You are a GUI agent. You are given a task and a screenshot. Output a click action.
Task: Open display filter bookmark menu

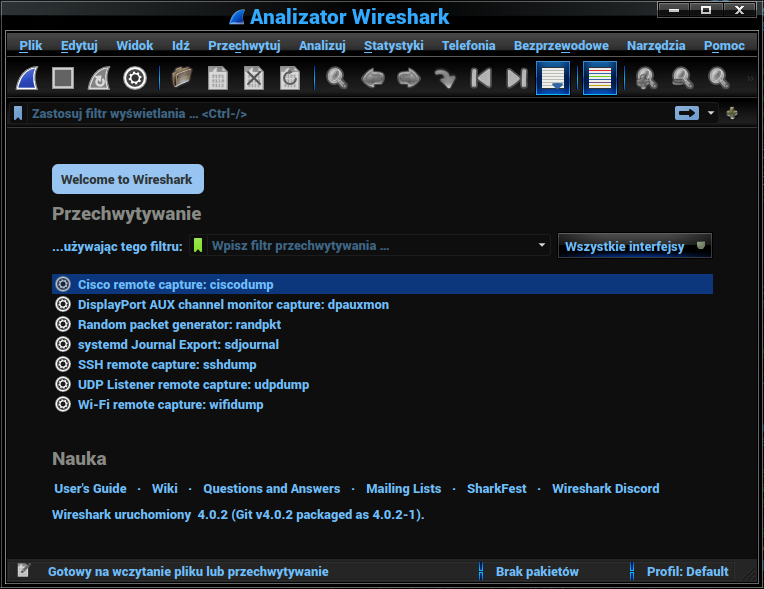(x=18, y=114)
